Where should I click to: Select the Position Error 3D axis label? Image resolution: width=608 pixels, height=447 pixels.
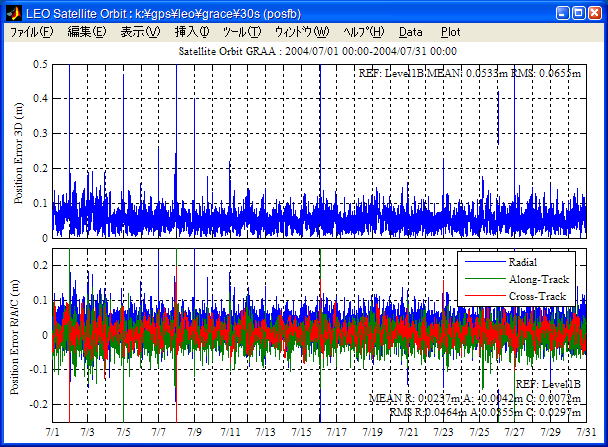click(18, 151)
